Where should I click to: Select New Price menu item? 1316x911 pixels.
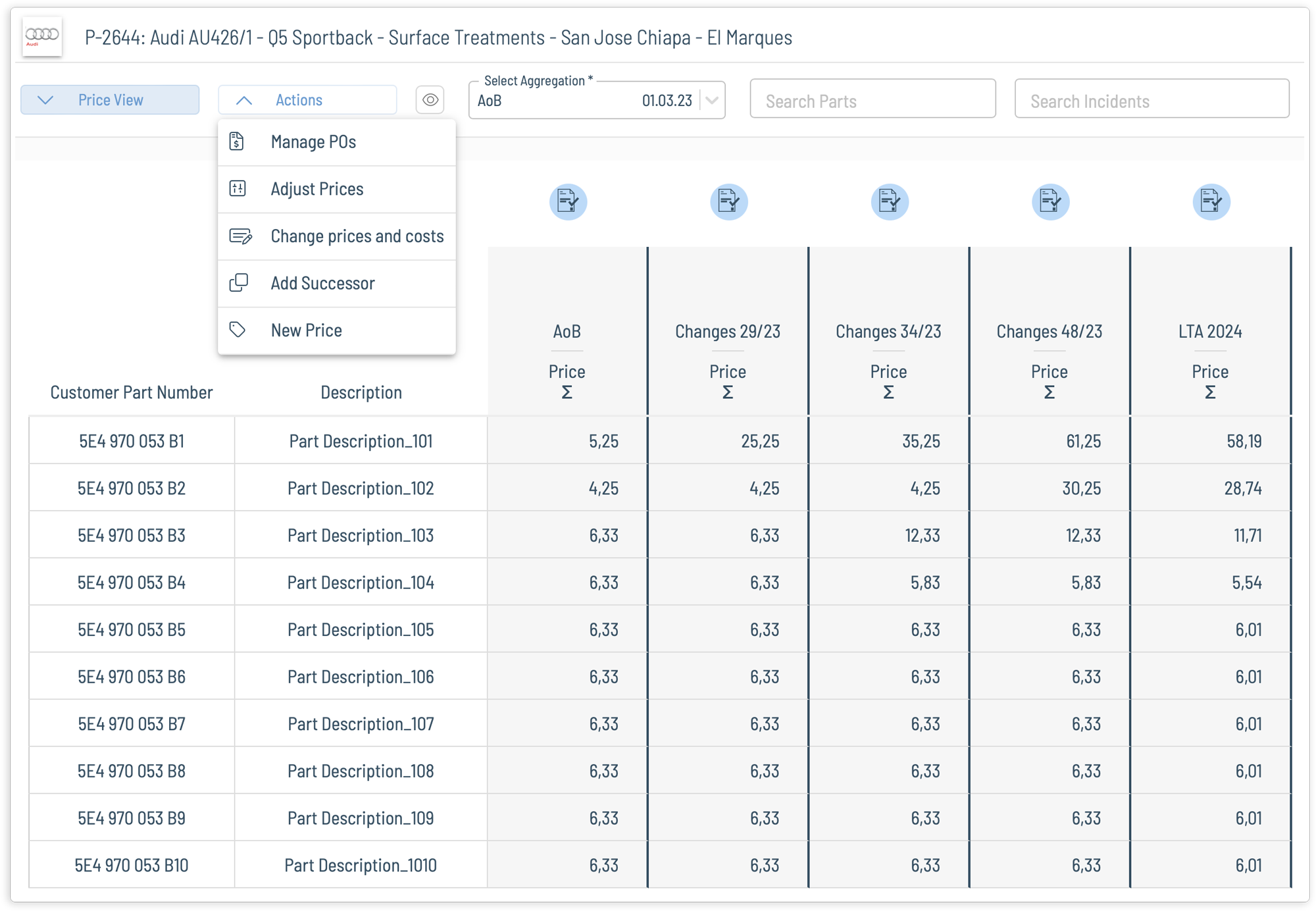click(x=337, y=330)
